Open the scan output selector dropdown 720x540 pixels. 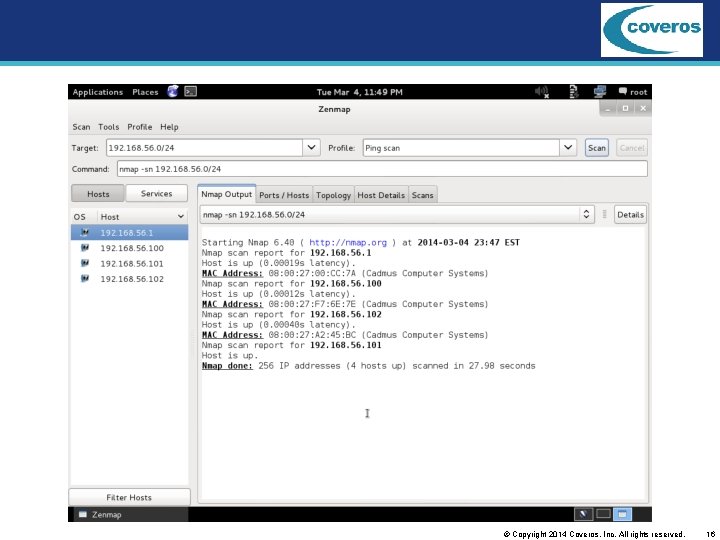pos(586,214)
